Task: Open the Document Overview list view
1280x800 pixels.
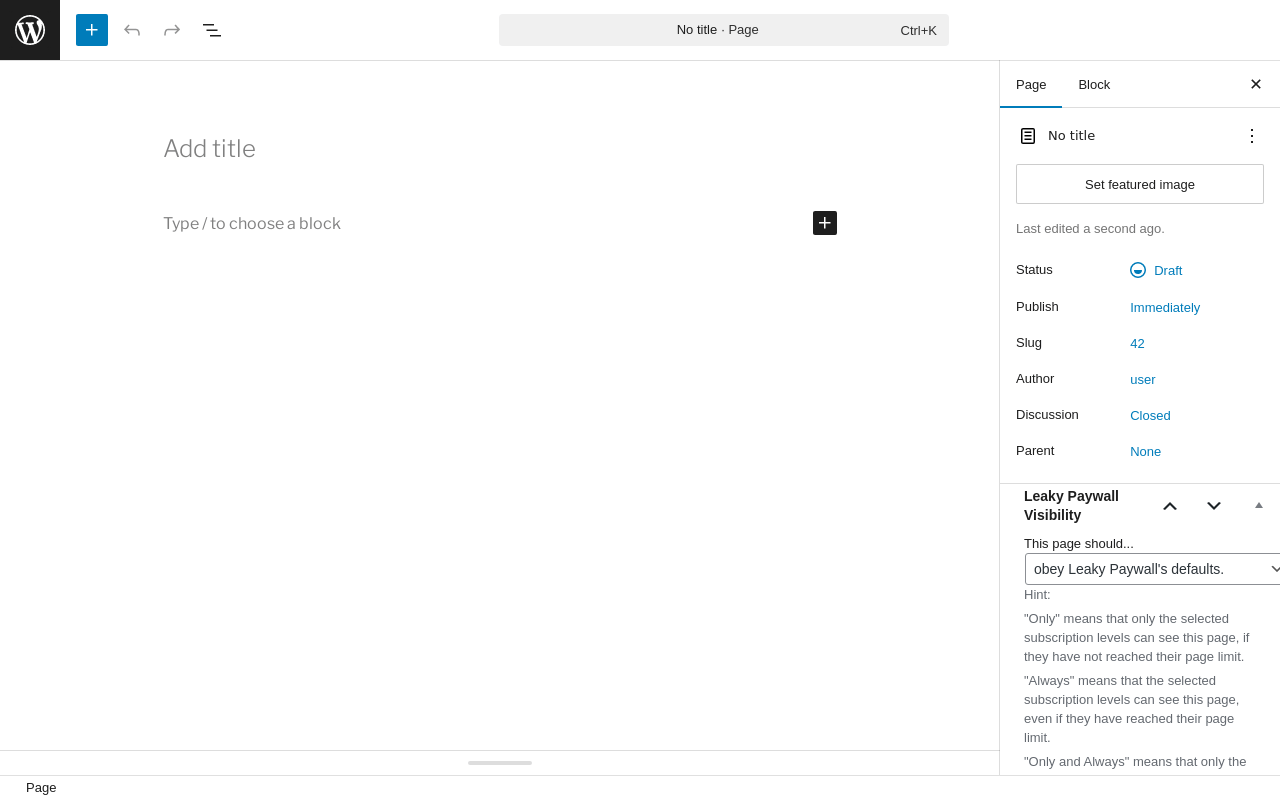Action: tap(212, 30)
